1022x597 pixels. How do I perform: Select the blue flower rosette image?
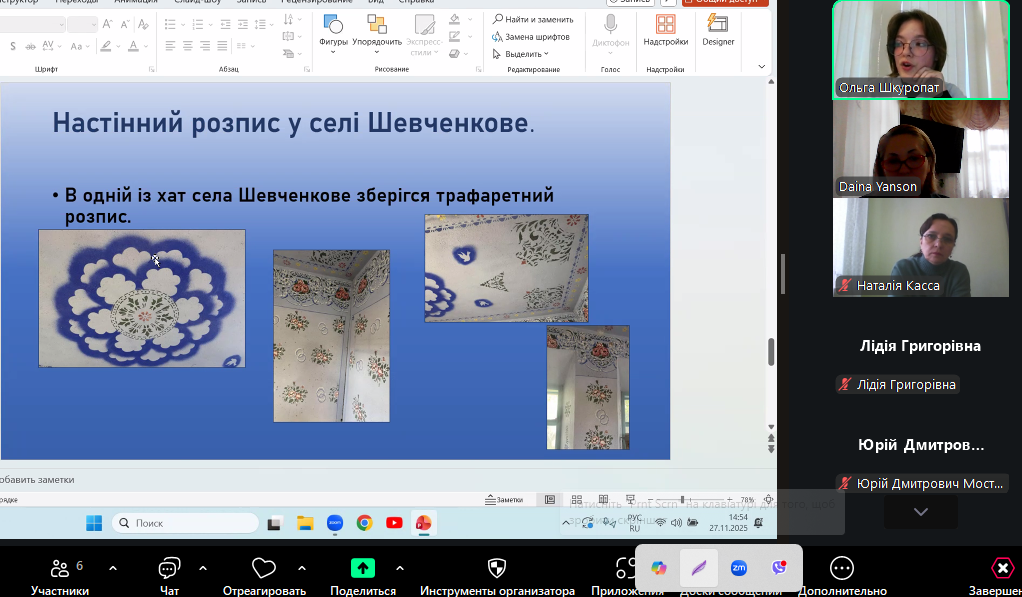point(142,298)
